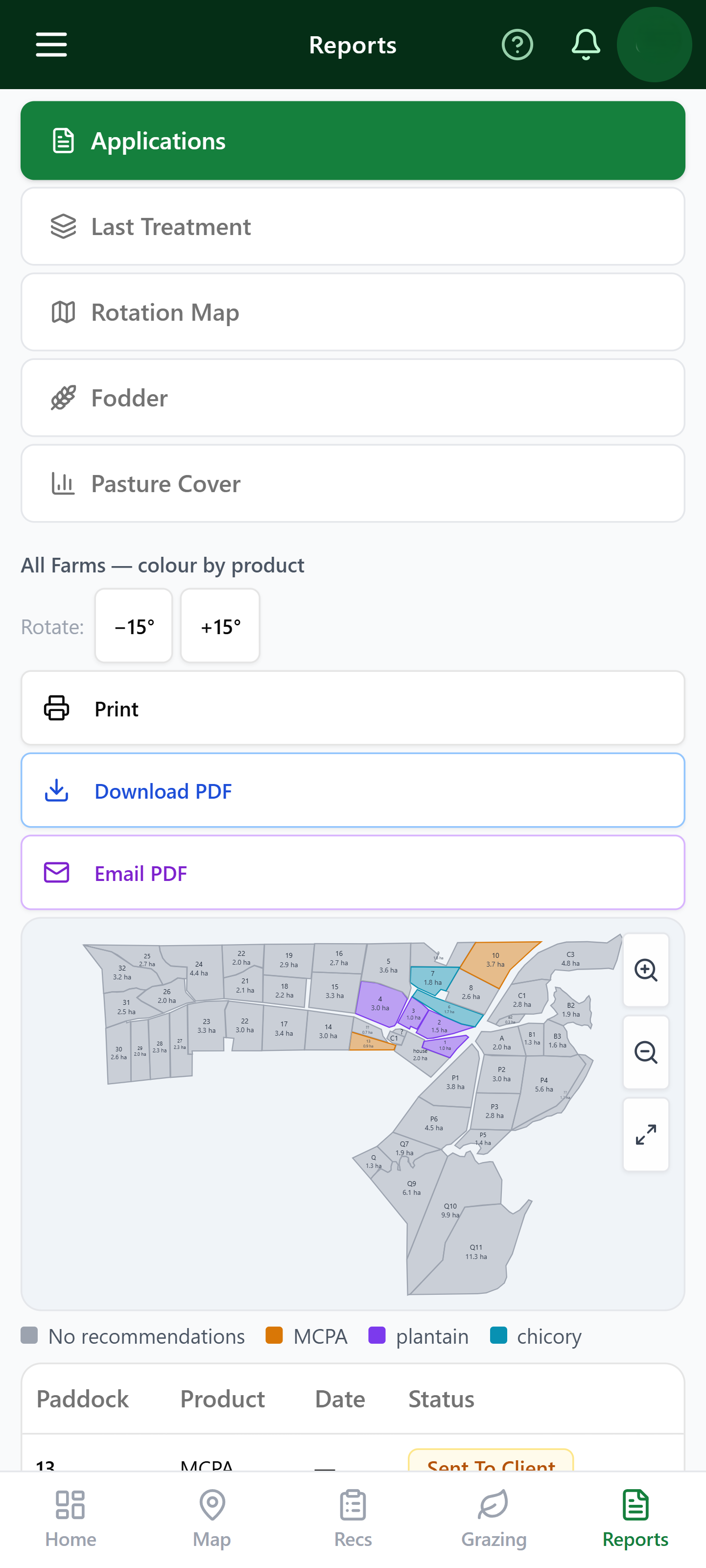Select paddock P6 on the map
The height and width of the screenshot is (1568, 706).
[433, 1124]
